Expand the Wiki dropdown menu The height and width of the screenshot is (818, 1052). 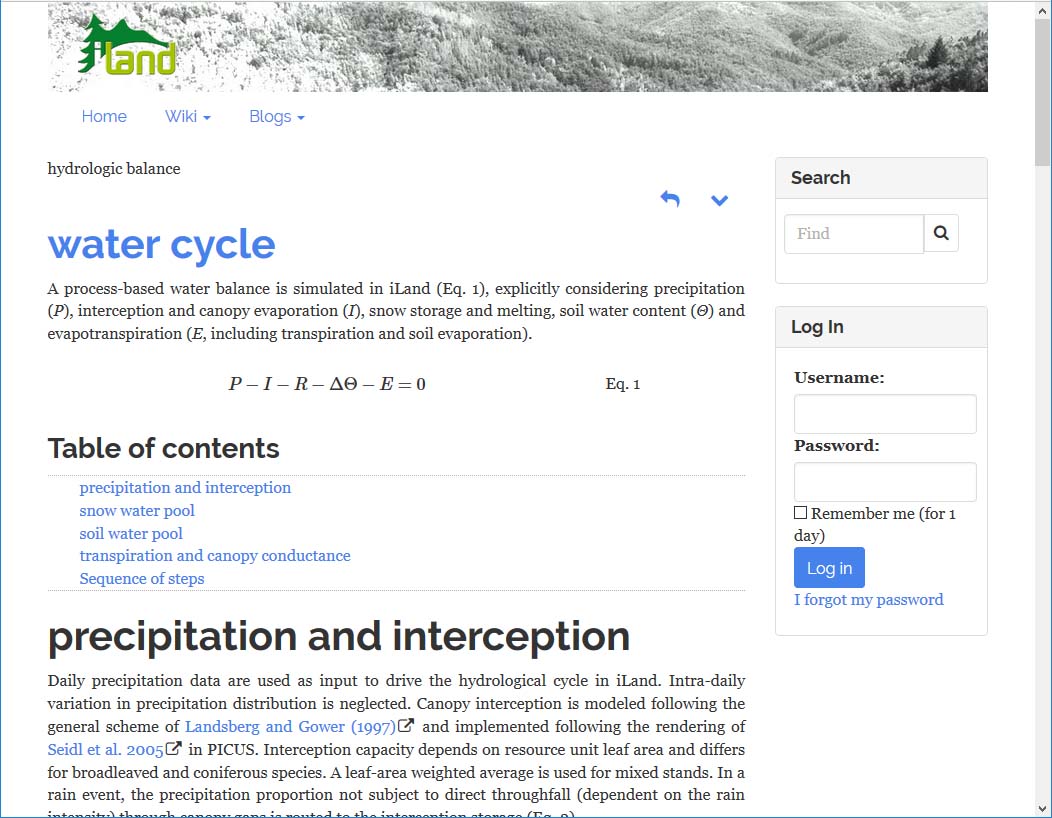click(x=187, y=117)
